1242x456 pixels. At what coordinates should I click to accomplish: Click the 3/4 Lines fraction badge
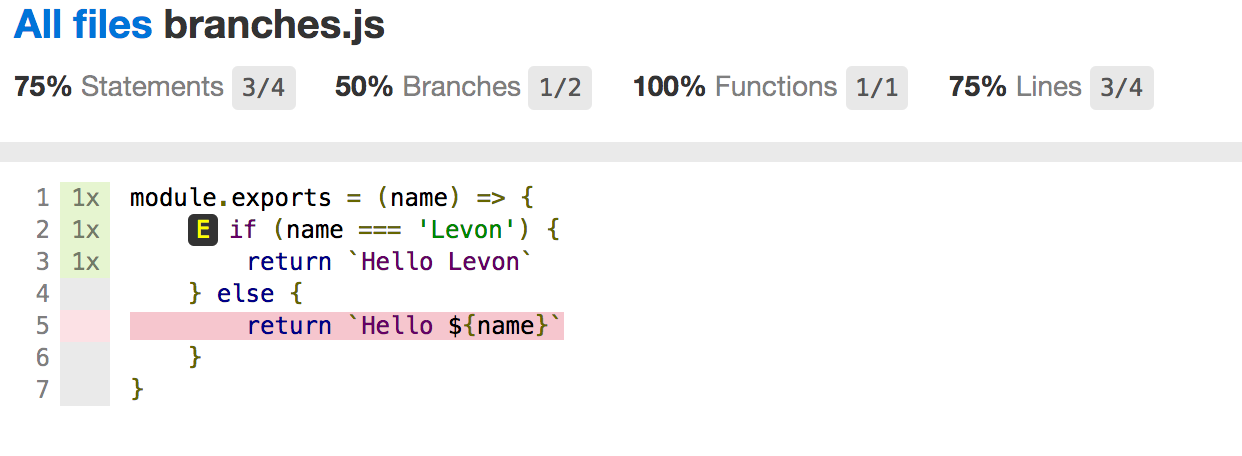[1121, 88]
